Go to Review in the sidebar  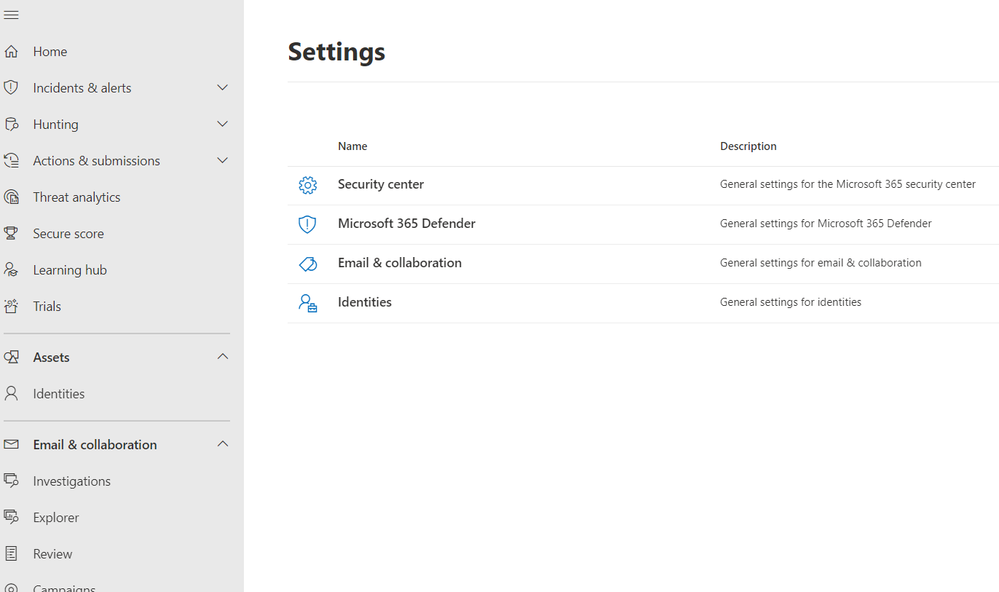point(53,554)
